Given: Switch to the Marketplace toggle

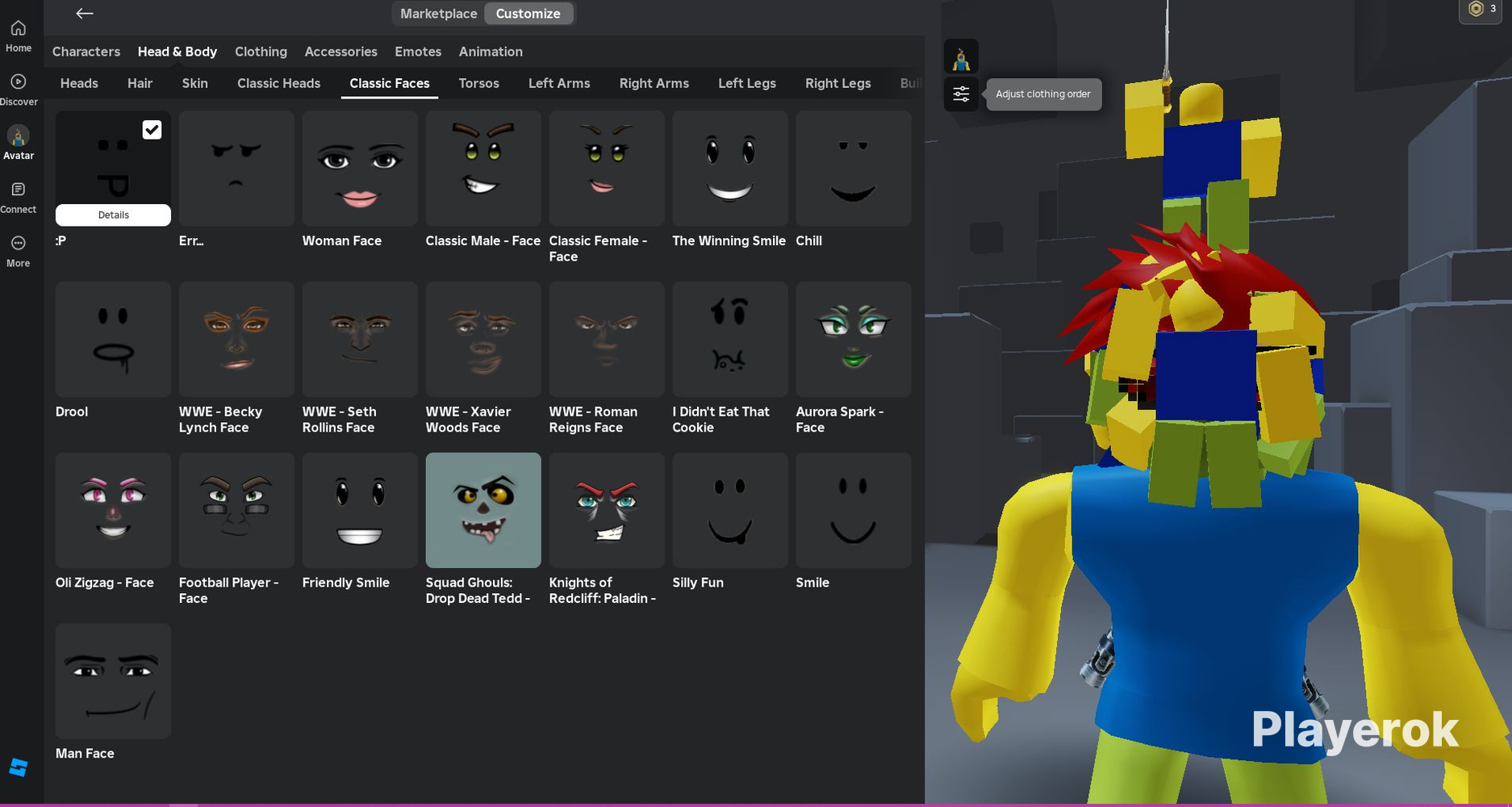Looking at the screenshot, I should 438,14.
